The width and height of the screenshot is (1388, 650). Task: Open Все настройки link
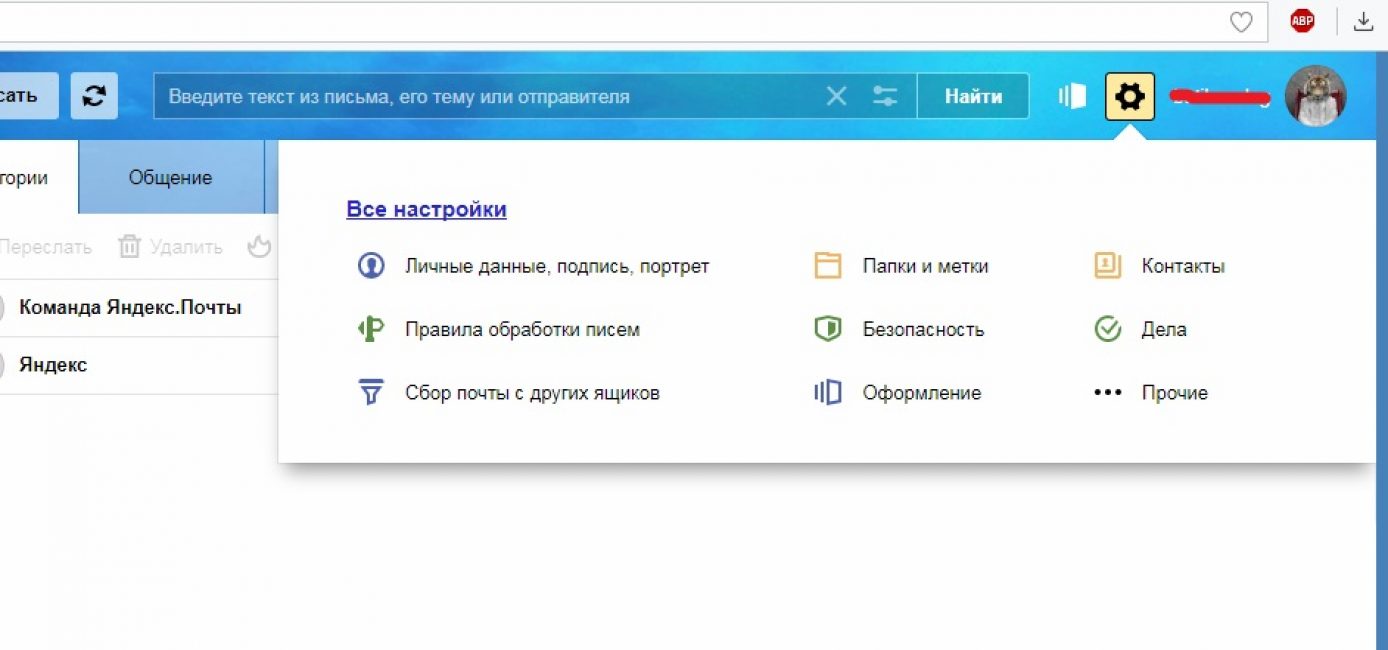tap(426, 209)
